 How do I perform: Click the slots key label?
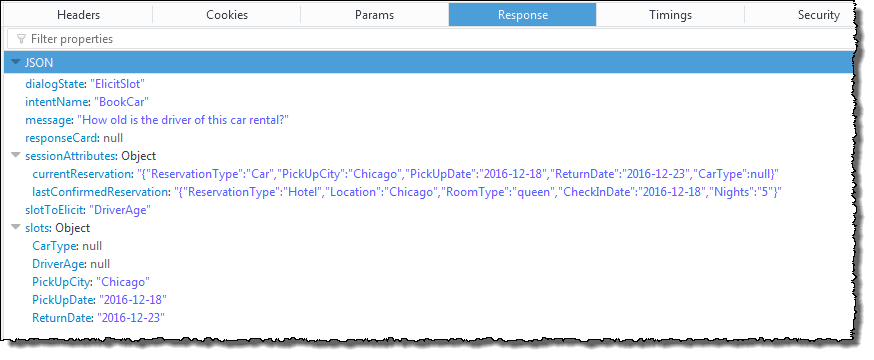(37, 228)
